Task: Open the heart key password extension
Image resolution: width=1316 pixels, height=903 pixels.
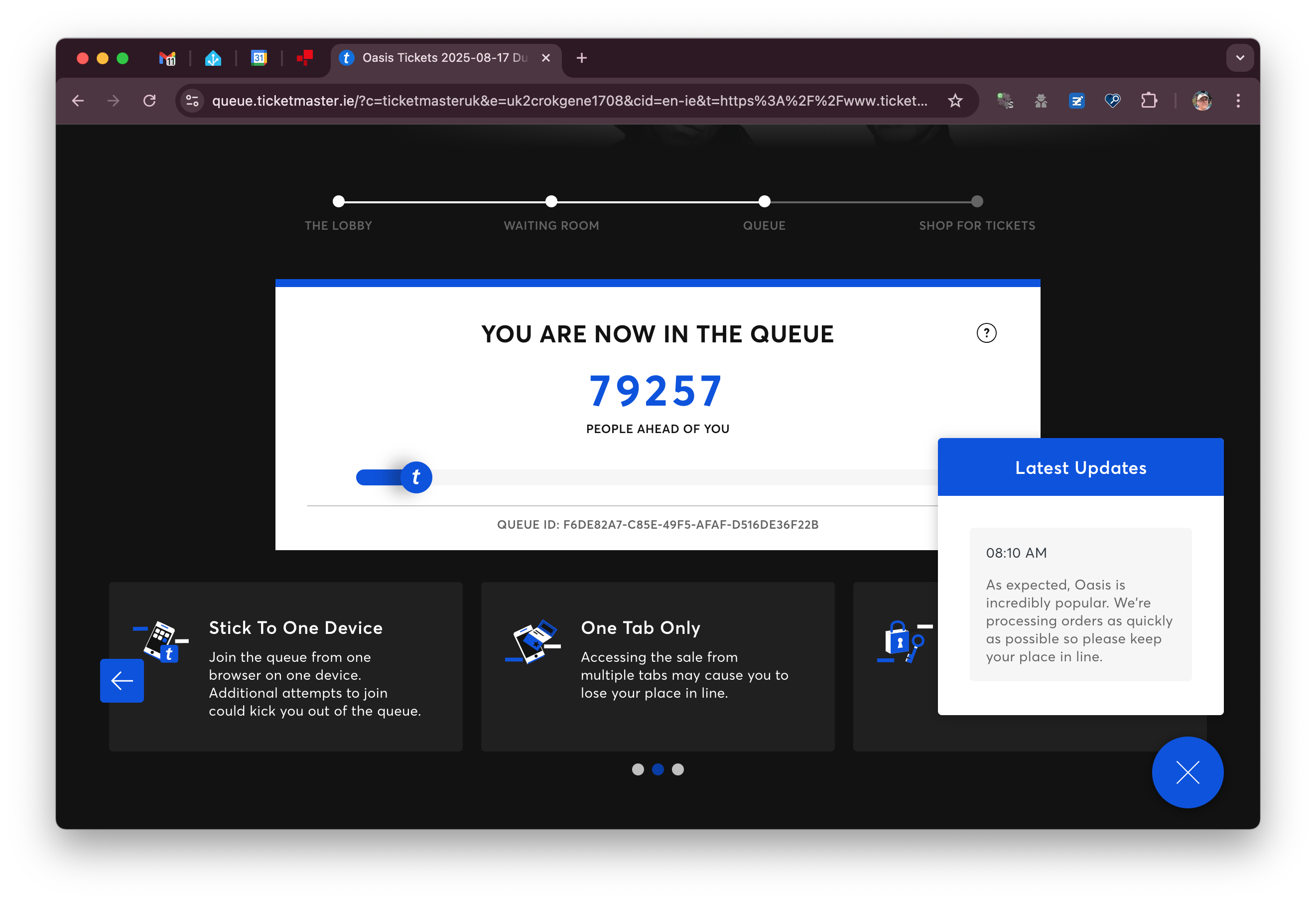Action: point(1112,101)
